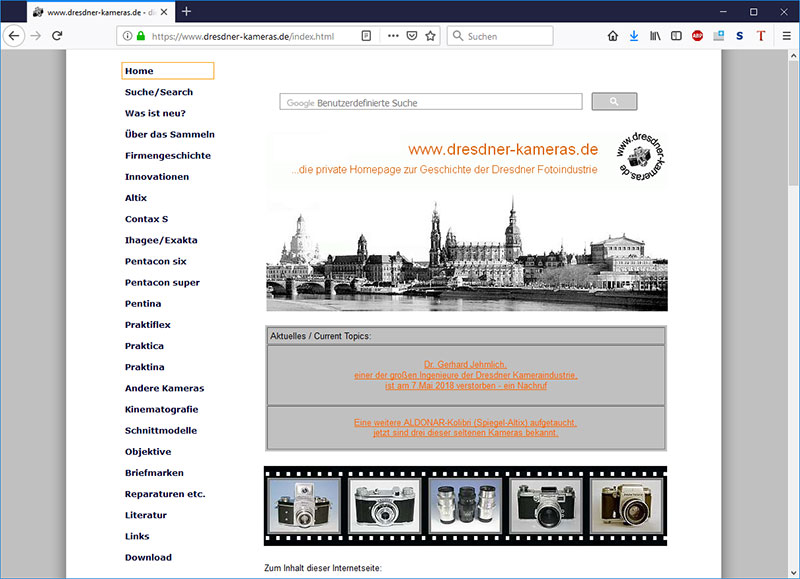Click the second filmstrip rangefinder camera thumbnail
800x579 pixels.
[x=385, y=506]
